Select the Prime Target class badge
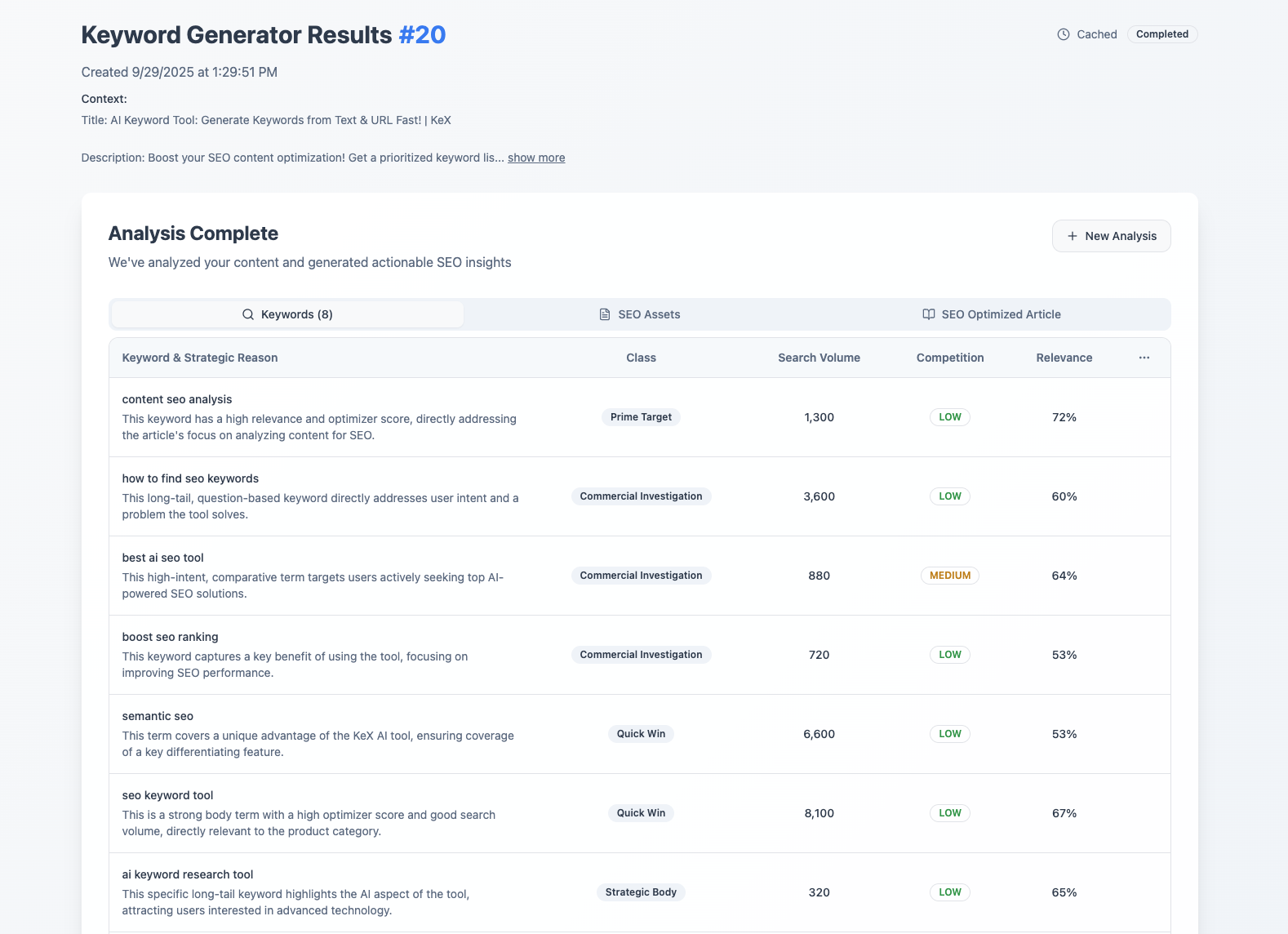The image size is (1288, 934). point(641,416)
